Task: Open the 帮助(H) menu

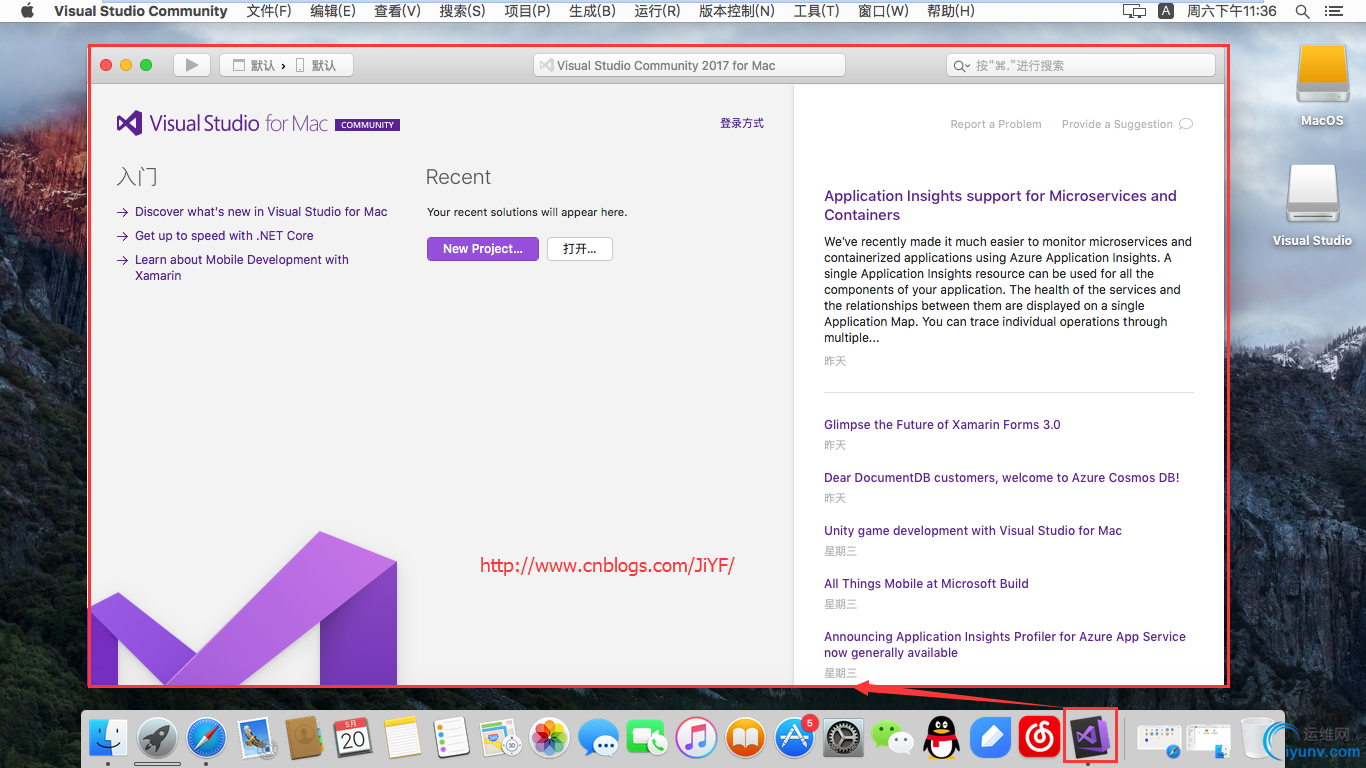Action: click(x=951, y=11)
